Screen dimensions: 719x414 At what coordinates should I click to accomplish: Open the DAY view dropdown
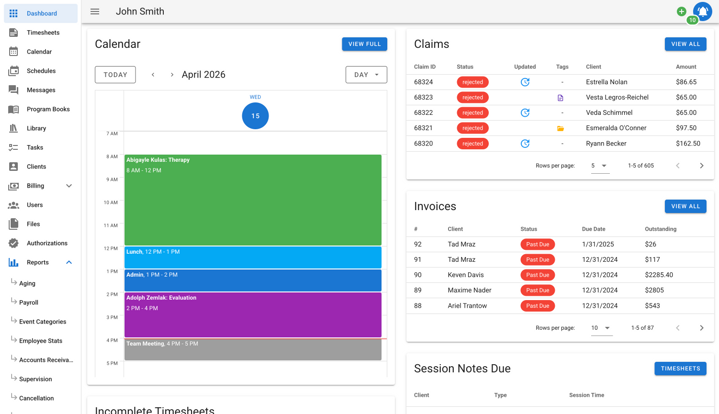coord(366,75)
